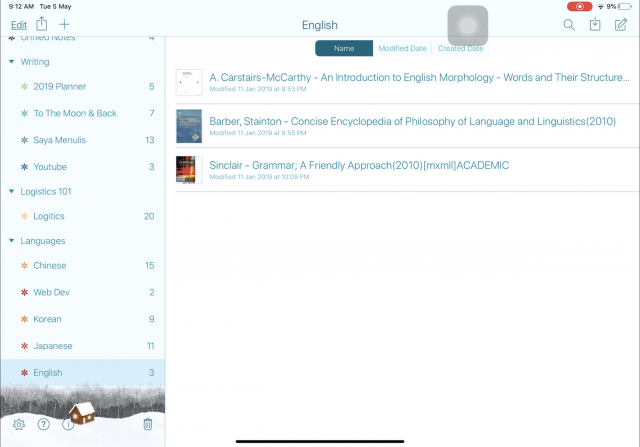Tap the Edit button in the sidebar header

pyautogui.click(x=19, y=25)
